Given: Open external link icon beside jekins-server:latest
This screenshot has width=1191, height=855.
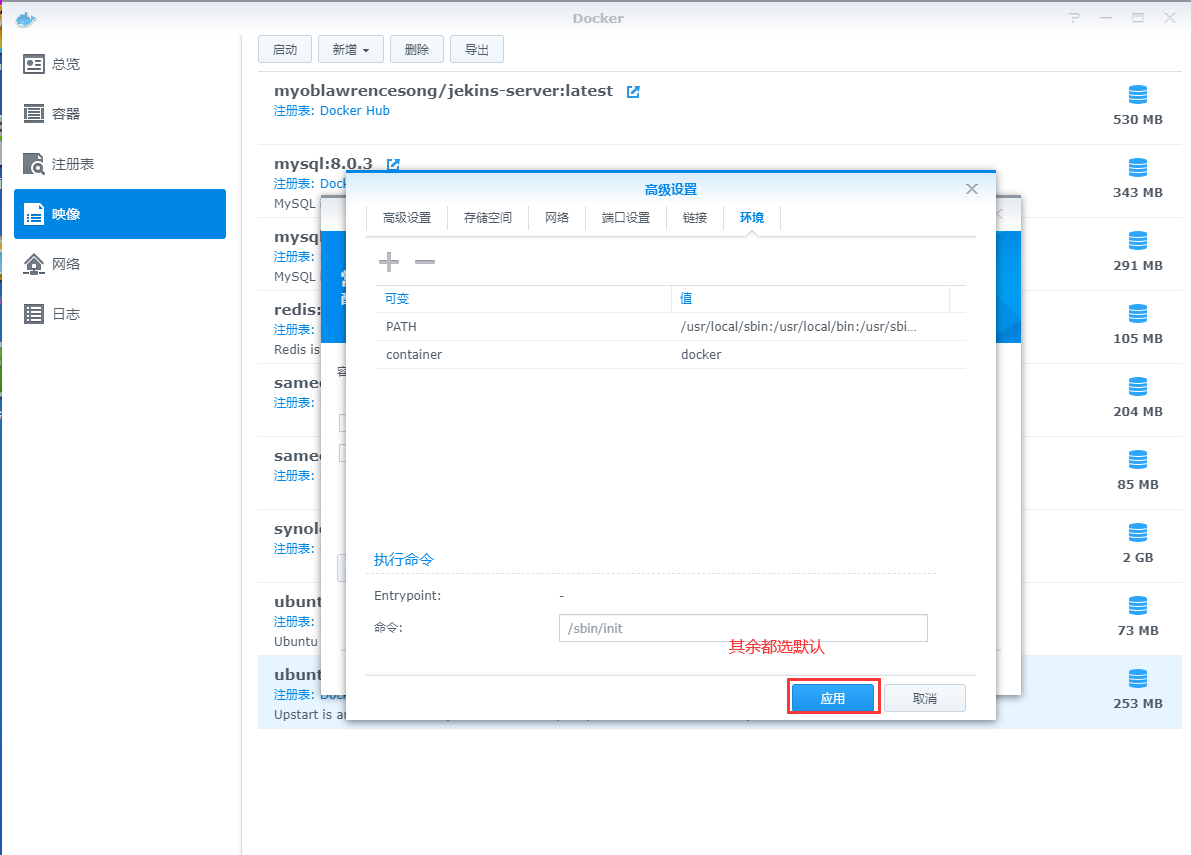Looking at the screenshot, I should [x=633, y=91].
